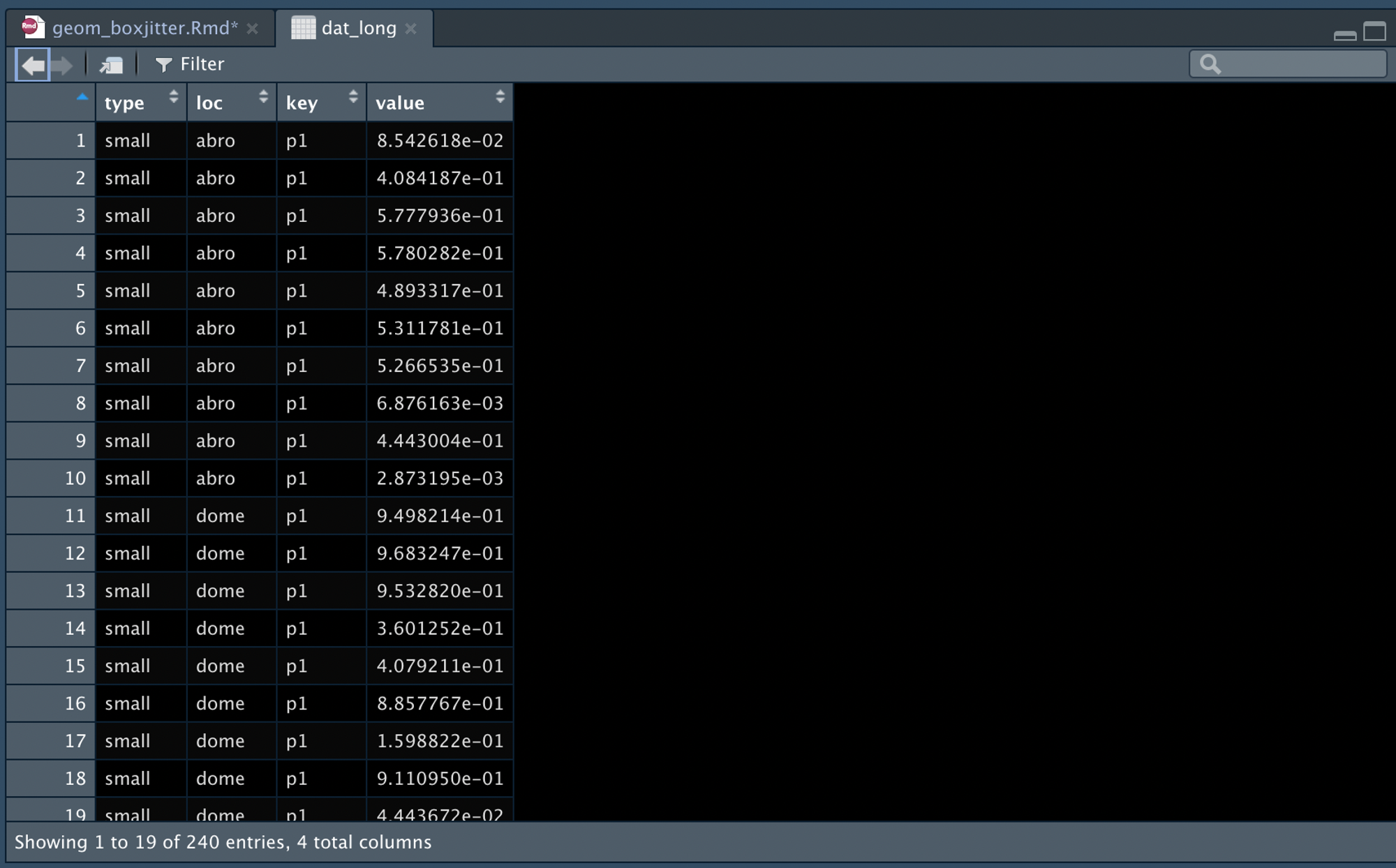Select value cell 5.777936e-01

point(440,216)
